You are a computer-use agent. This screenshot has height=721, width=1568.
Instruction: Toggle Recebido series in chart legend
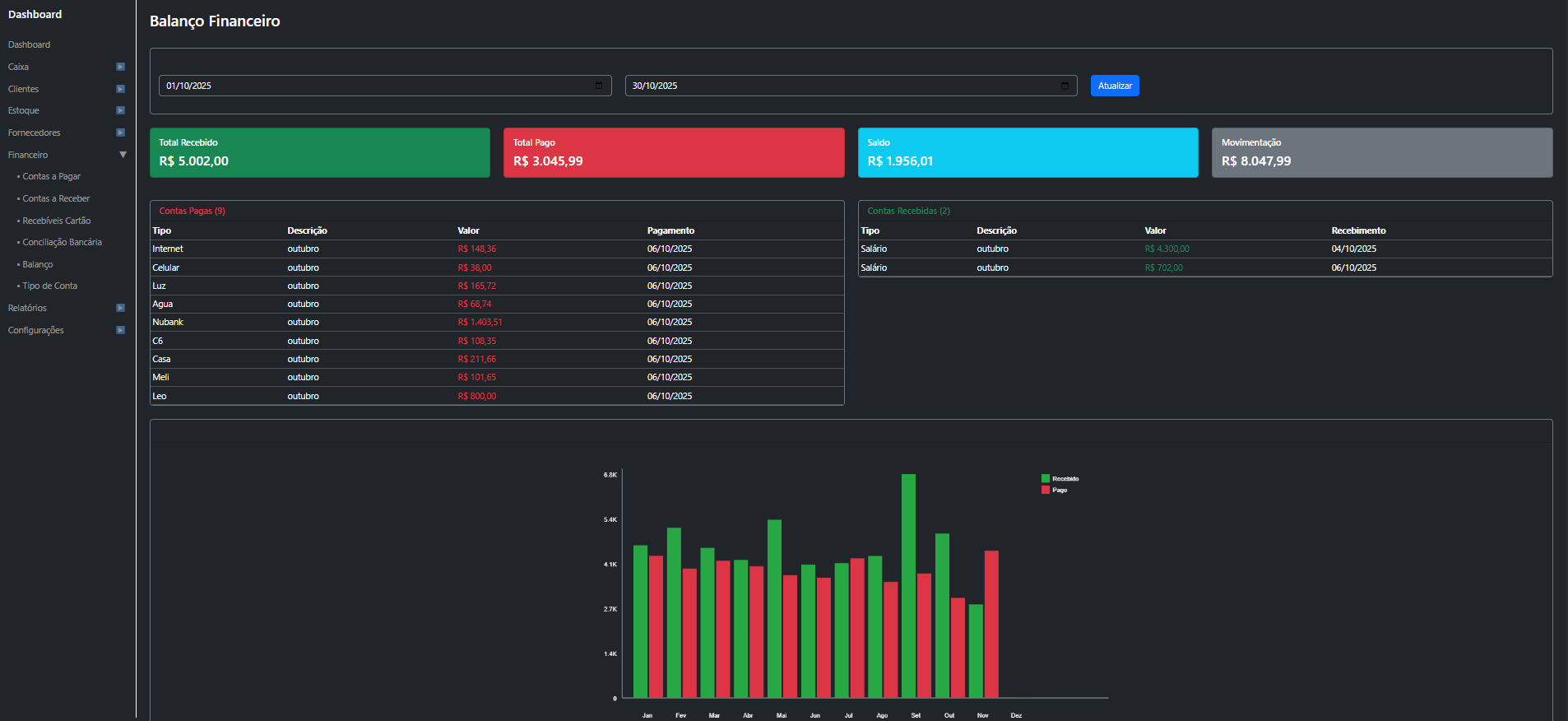pos(1060,478)
